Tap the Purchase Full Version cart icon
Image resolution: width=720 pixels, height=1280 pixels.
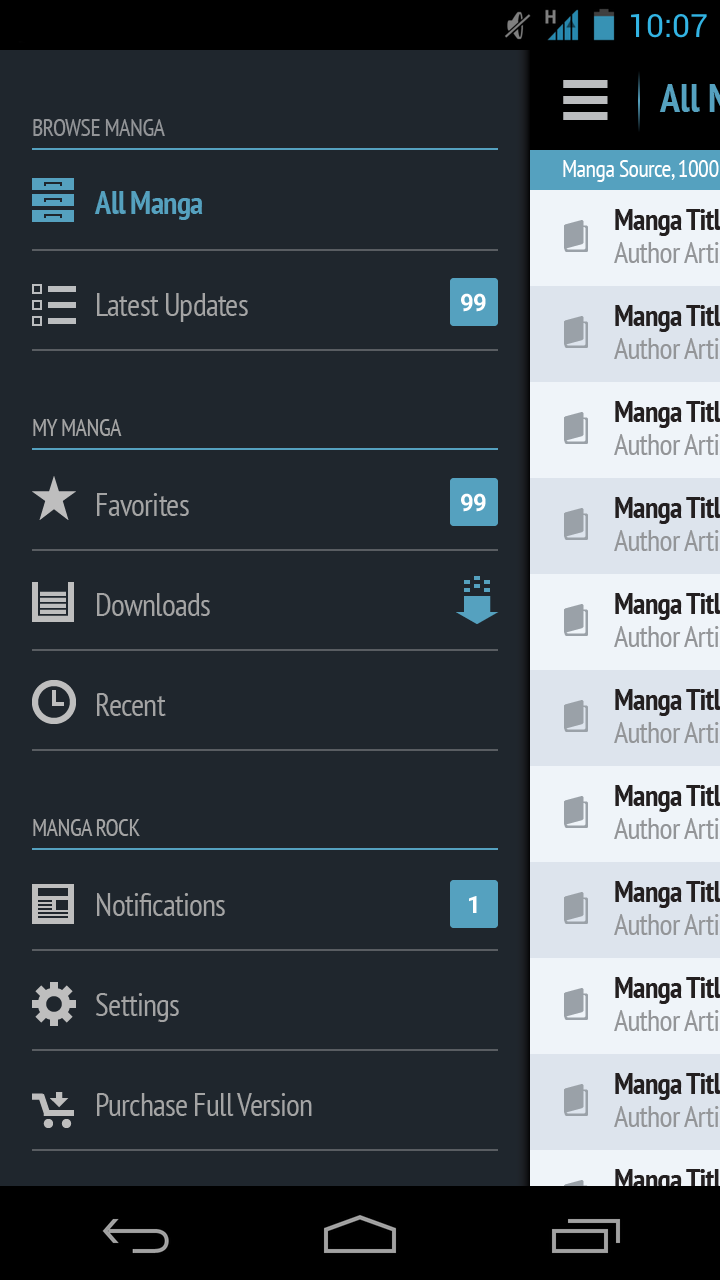pyautogui.click(x=53, y=1107)
